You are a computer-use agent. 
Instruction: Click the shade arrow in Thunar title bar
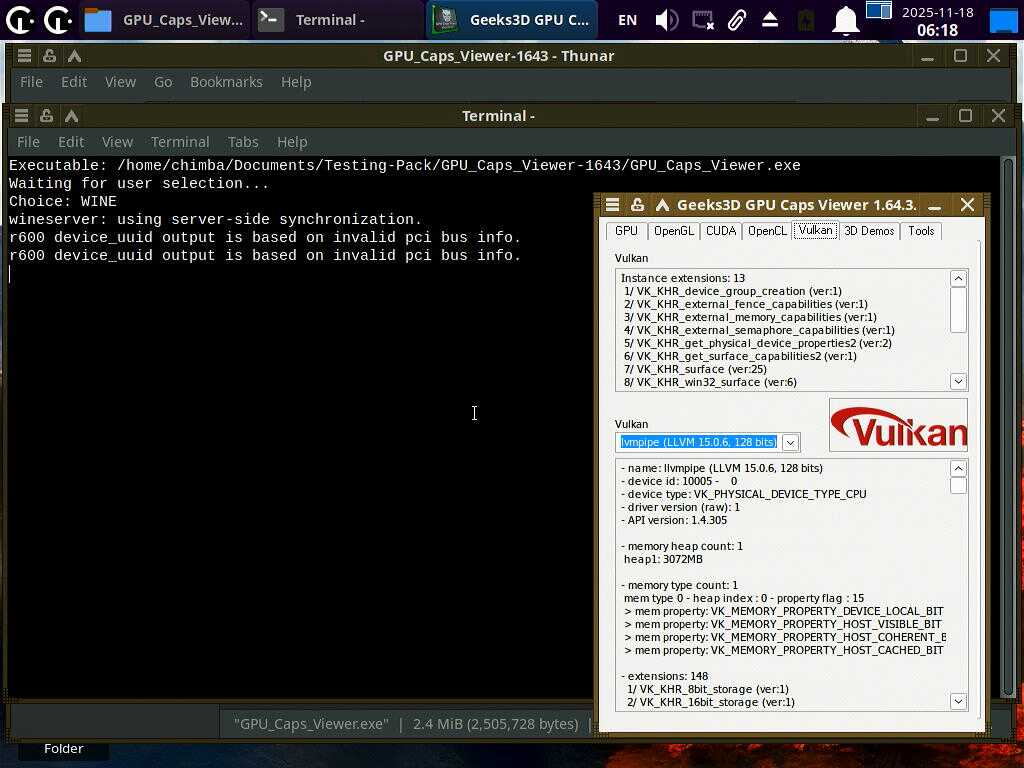click(74, 56)
